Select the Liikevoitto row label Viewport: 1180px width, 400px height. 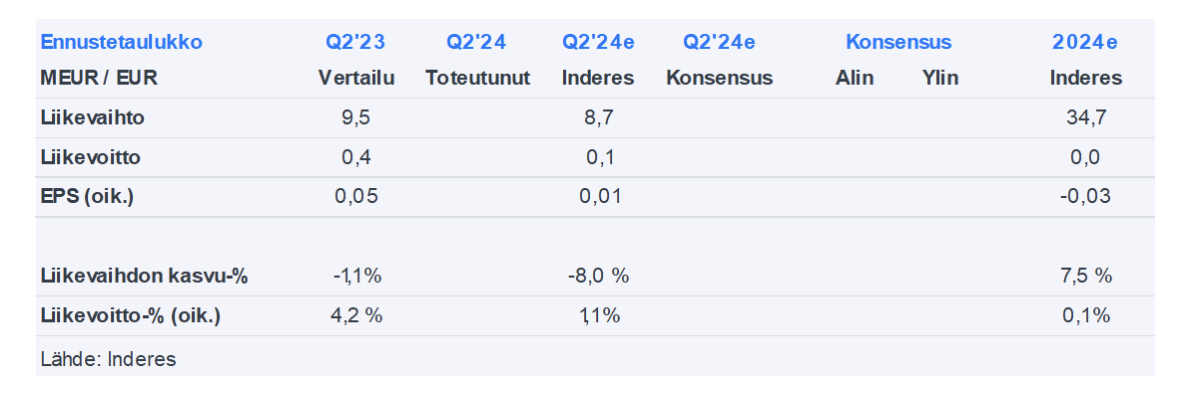click(x=90, y=157)
